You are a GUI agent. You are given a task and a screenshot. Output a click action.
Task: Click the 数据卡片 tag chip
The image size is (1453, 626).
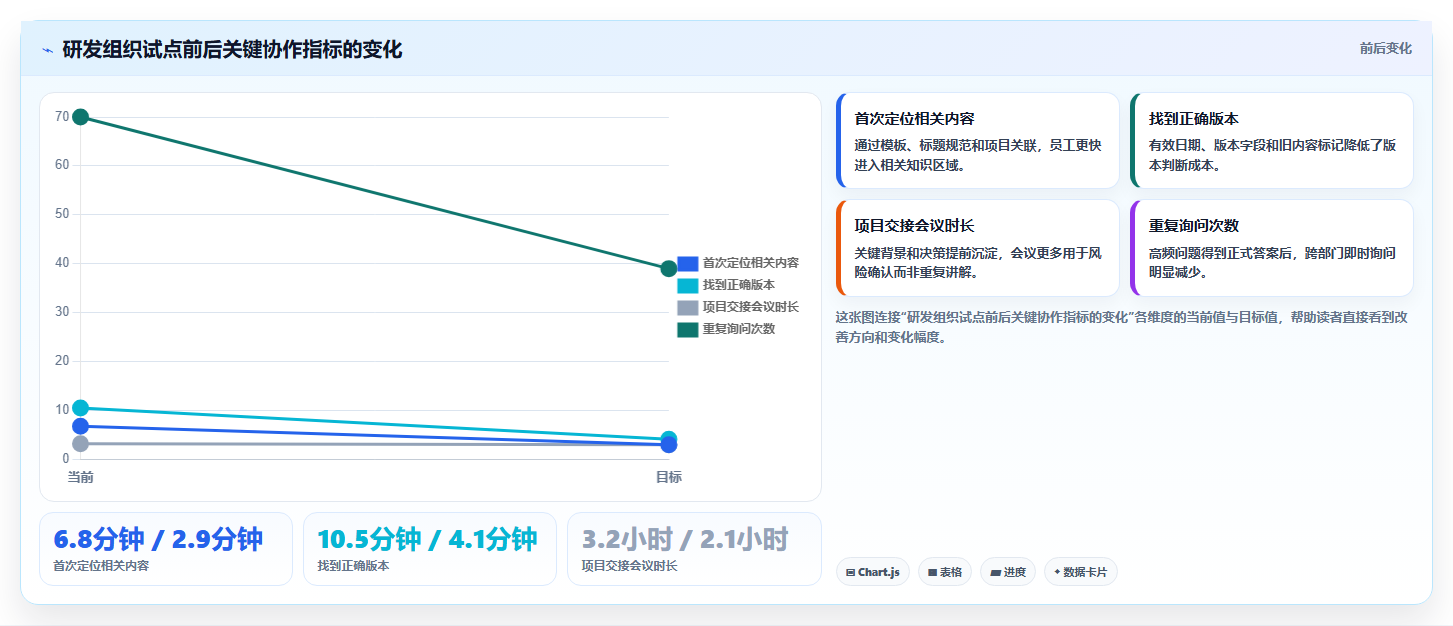click(1081, 572)
